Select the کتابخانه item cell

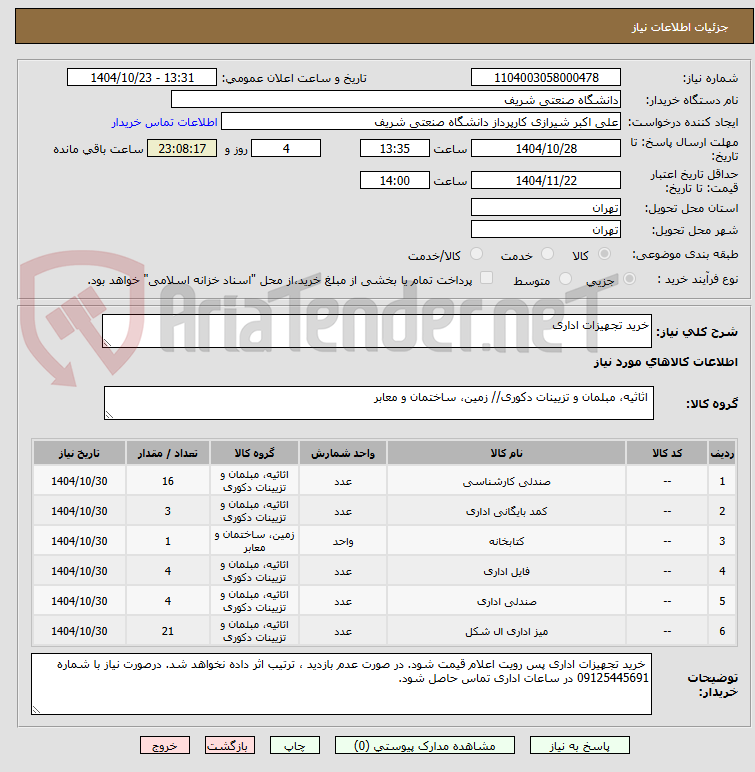[506, 541]
